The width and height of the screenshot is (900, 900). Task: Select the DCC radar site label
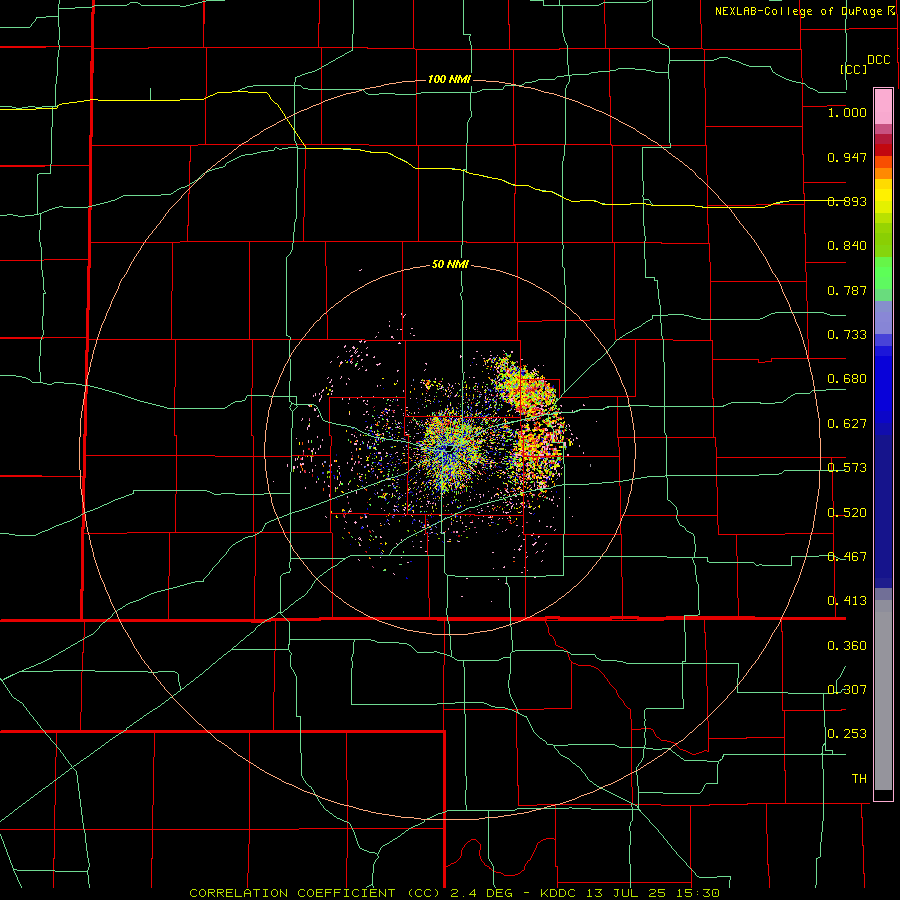(x=878, y=60)
